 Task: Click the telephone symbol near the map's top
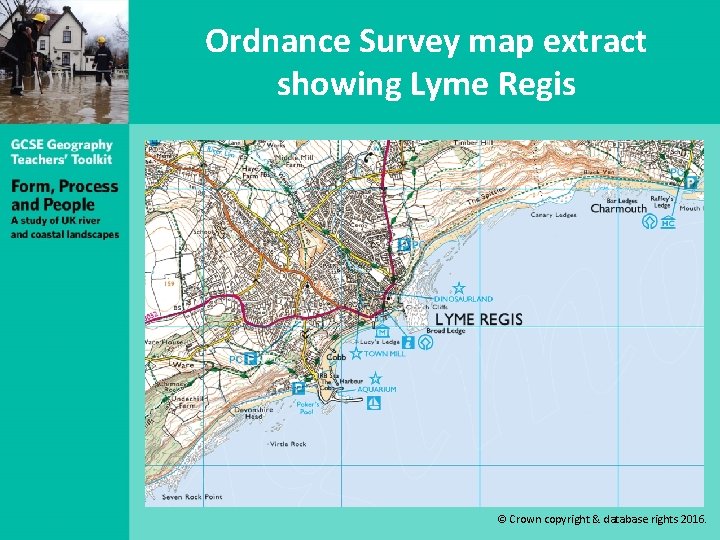(x=368, y=158)
